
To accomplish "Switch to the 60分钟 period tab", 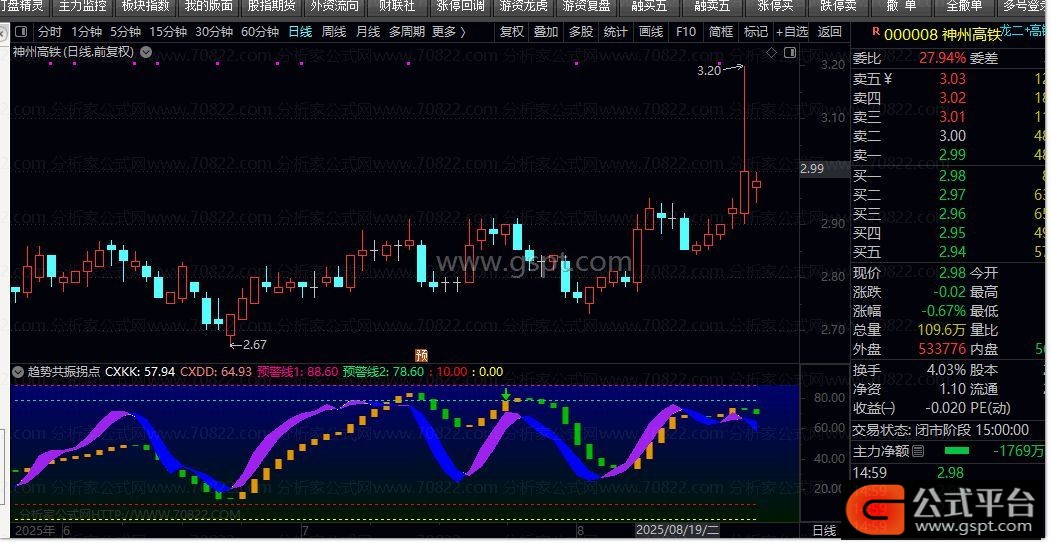I will coord(260,31).
